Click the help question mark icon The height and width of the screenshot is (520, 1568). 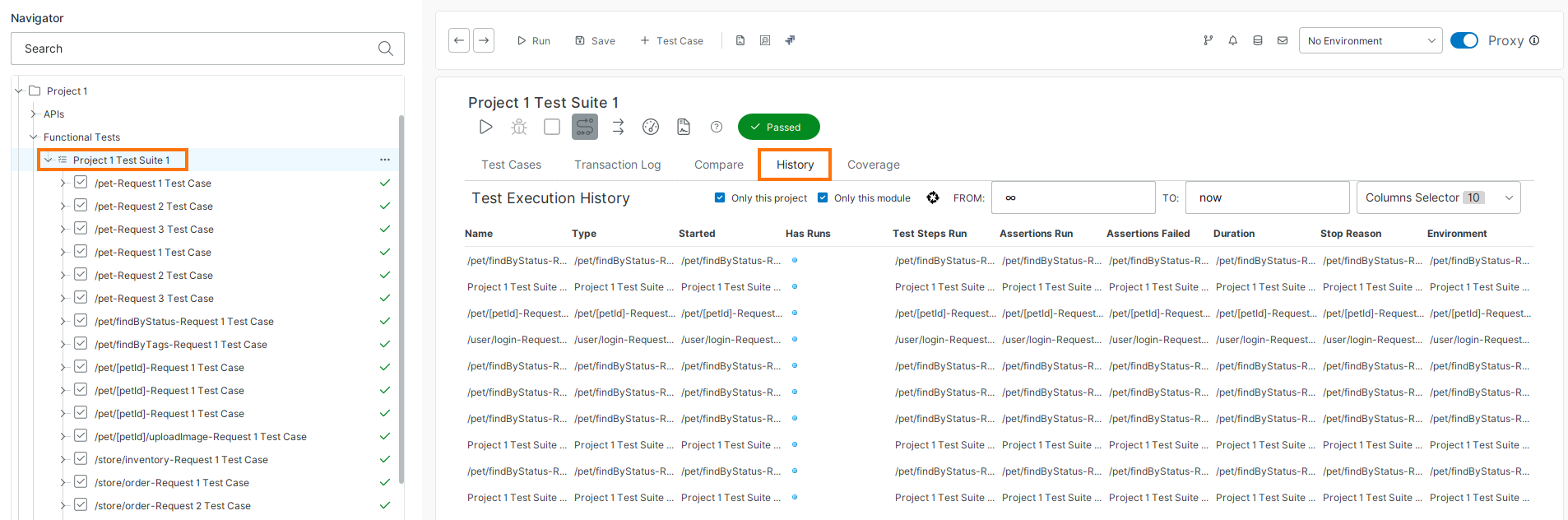717,127
